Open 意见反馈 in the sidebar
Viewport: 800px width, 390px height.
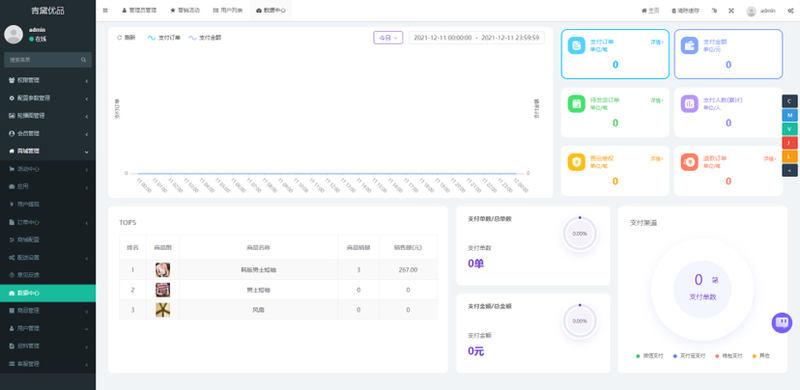[x=48, y=275]
